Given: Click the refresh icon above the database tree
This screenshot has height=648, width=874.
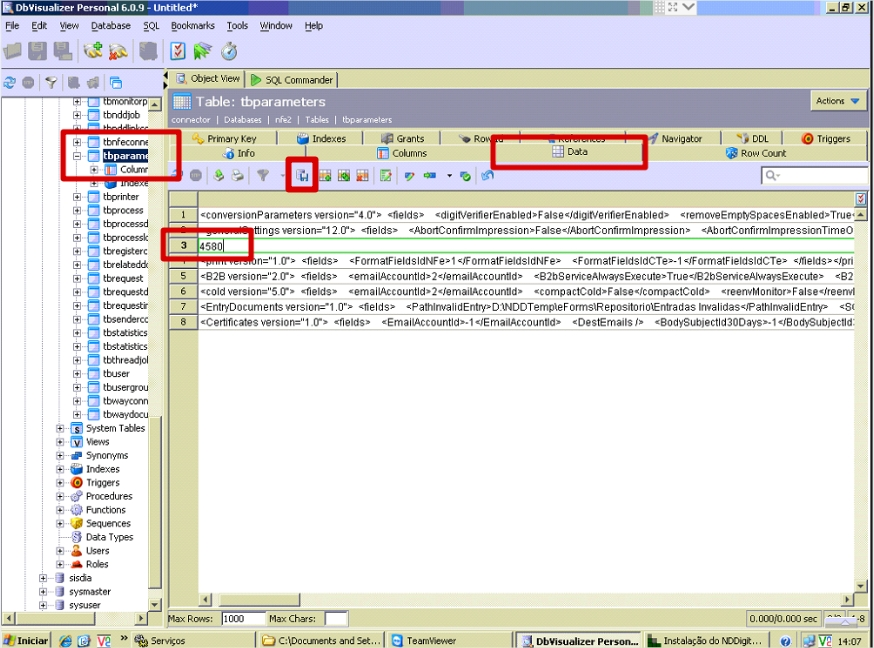Looking at the screenshot, I should tap(10, 83).
